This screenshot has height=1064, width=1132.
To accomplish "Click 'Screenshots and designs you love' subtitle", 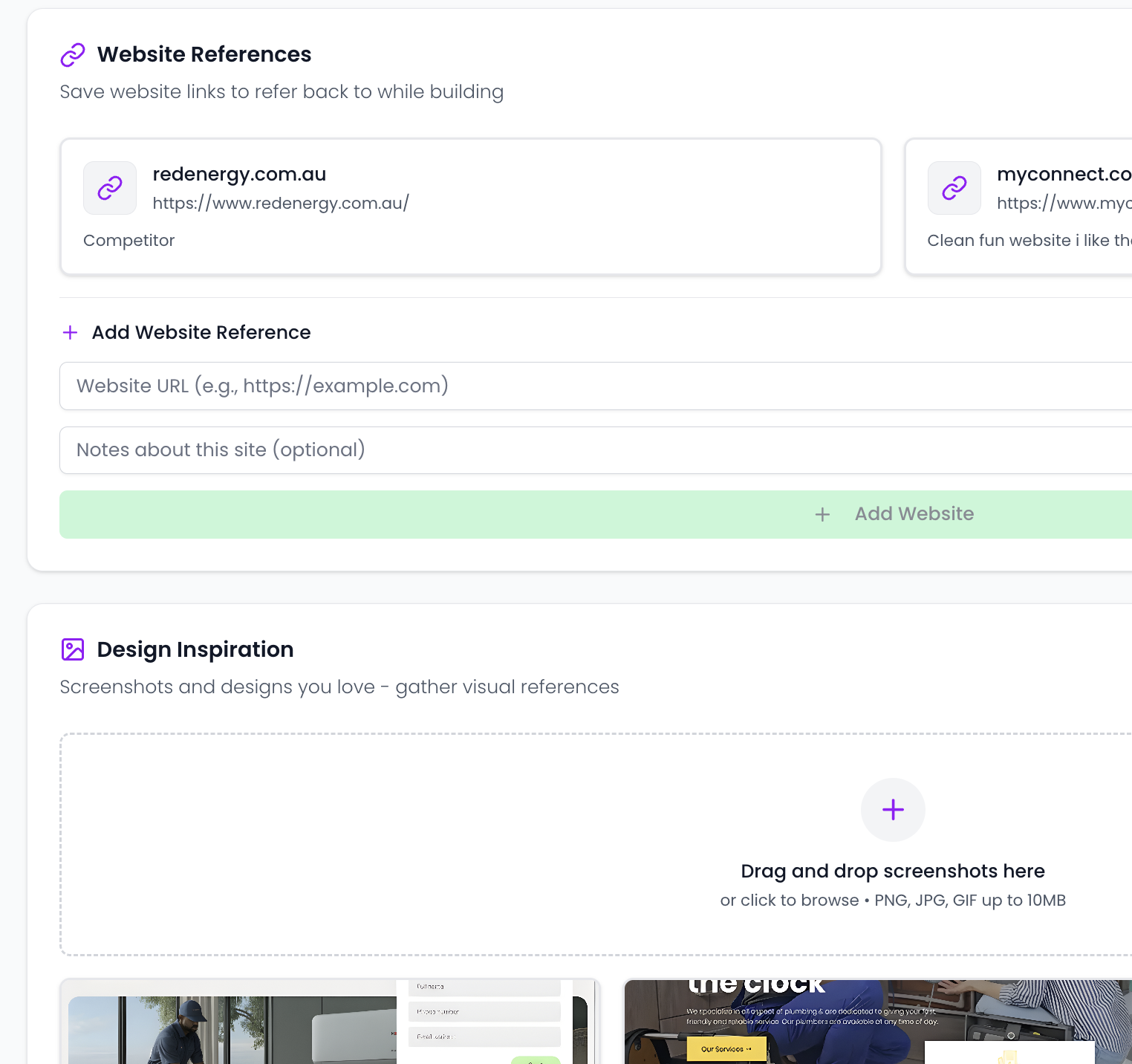I will point(339,687).
